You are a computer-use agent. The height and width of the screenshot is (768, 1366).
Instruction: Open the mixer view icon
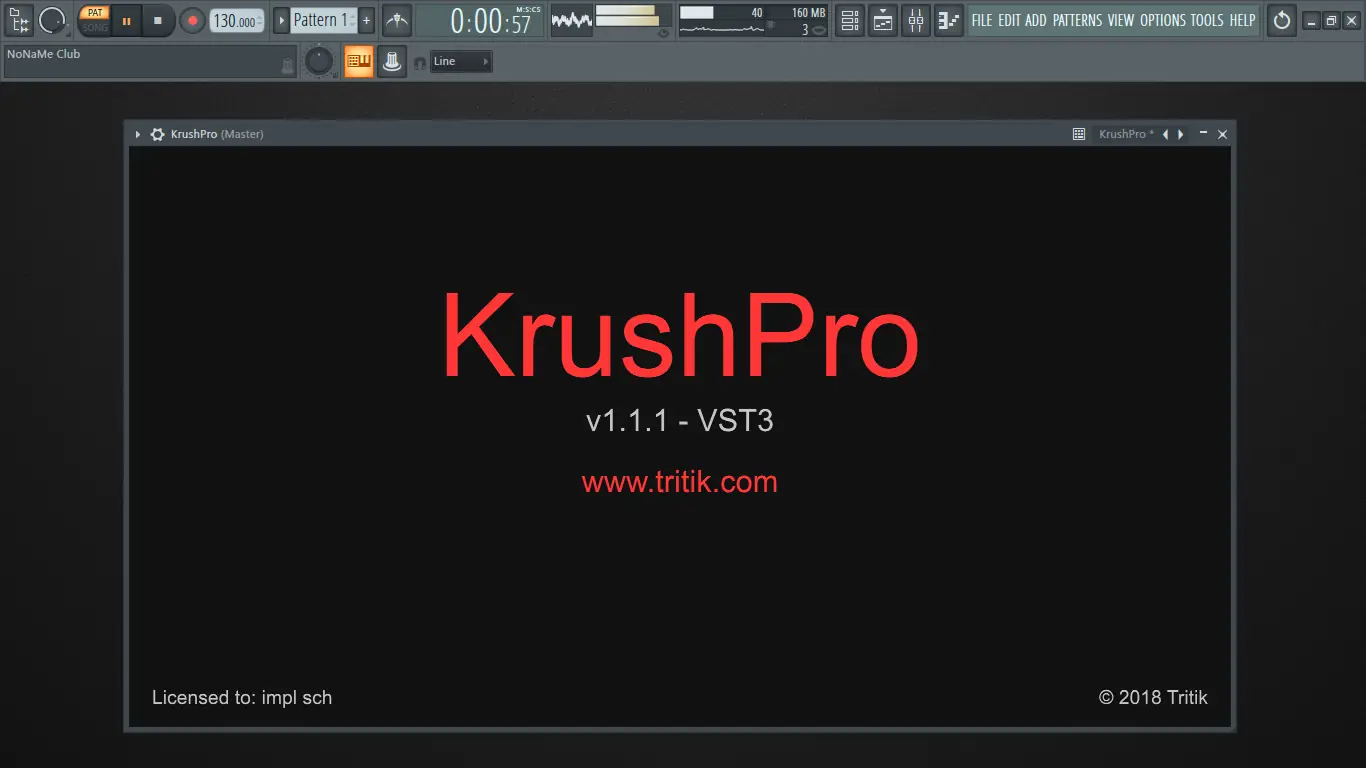tap(916, 20)
